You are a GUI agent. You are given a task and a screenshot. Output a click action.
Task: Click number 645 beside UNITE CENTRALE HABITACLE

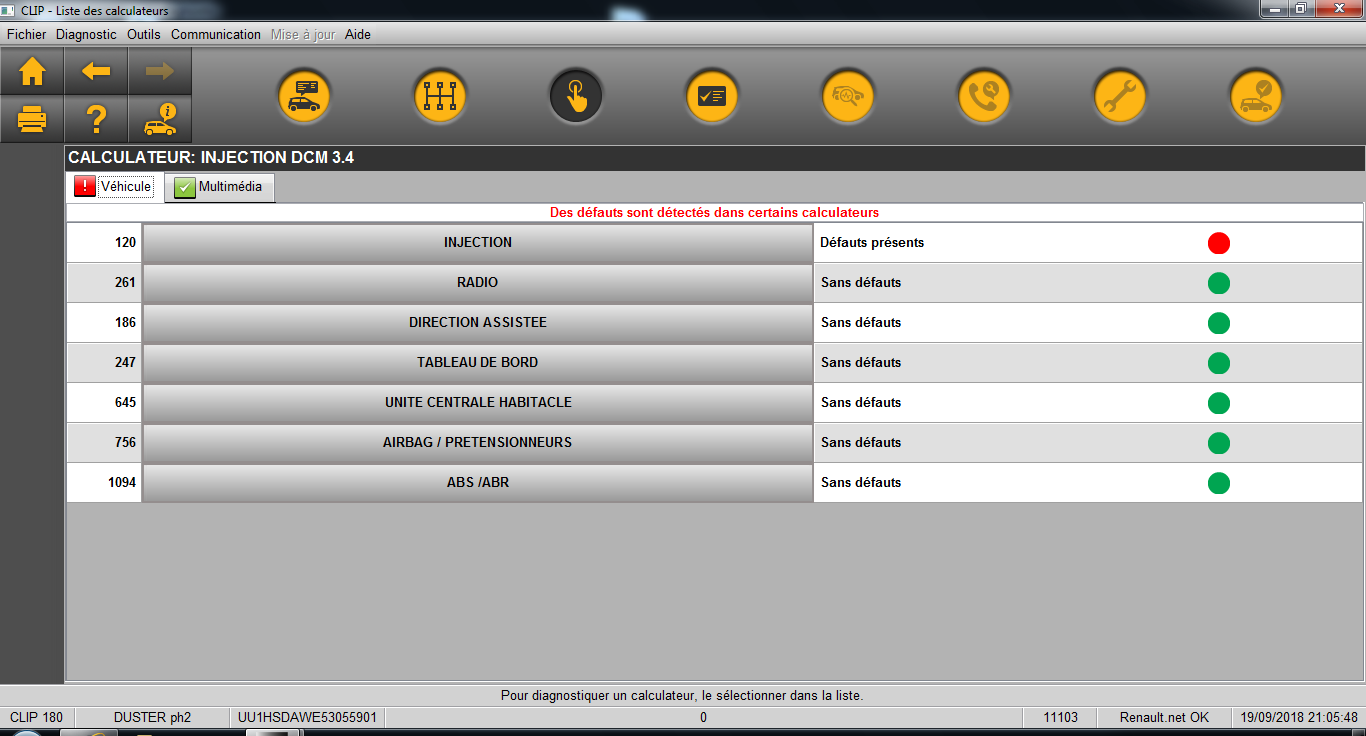pyautogui.click(x=125, y=403)
